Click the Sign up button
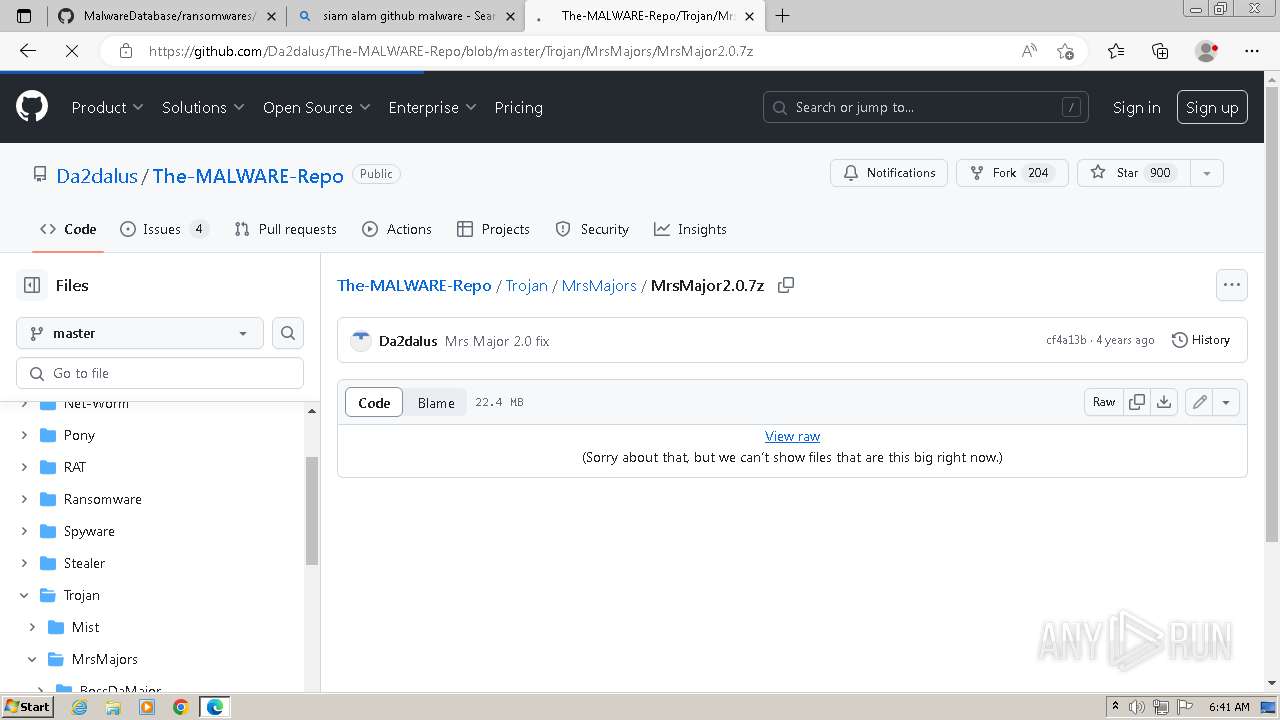 [1212, 107]
